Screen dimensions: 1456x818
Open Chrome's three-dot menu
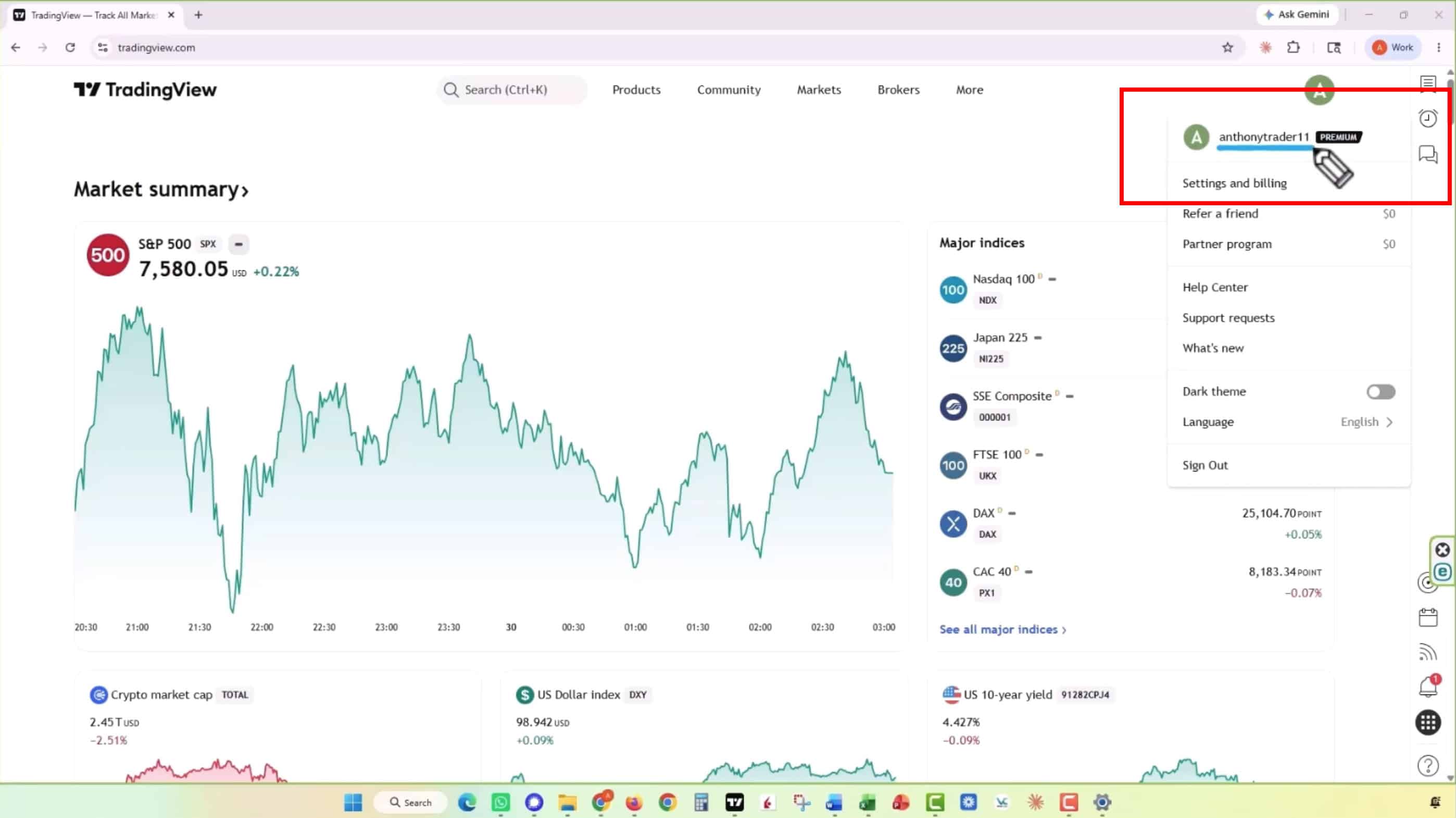pos(1438,47)
